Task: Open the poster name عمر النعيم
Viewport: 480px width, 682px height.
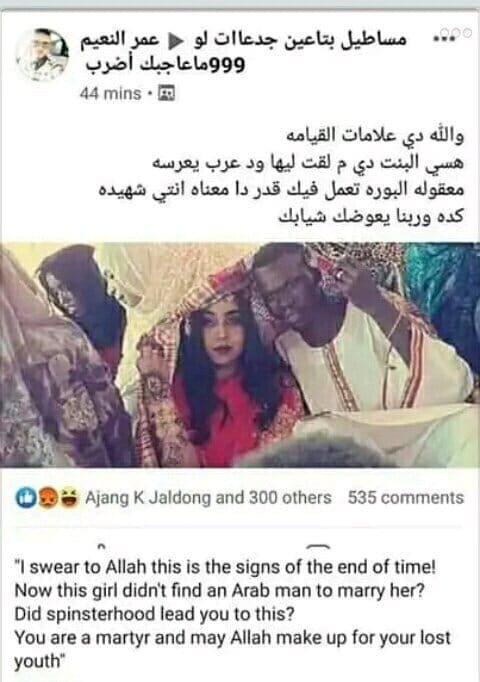Action: point(120,40)
